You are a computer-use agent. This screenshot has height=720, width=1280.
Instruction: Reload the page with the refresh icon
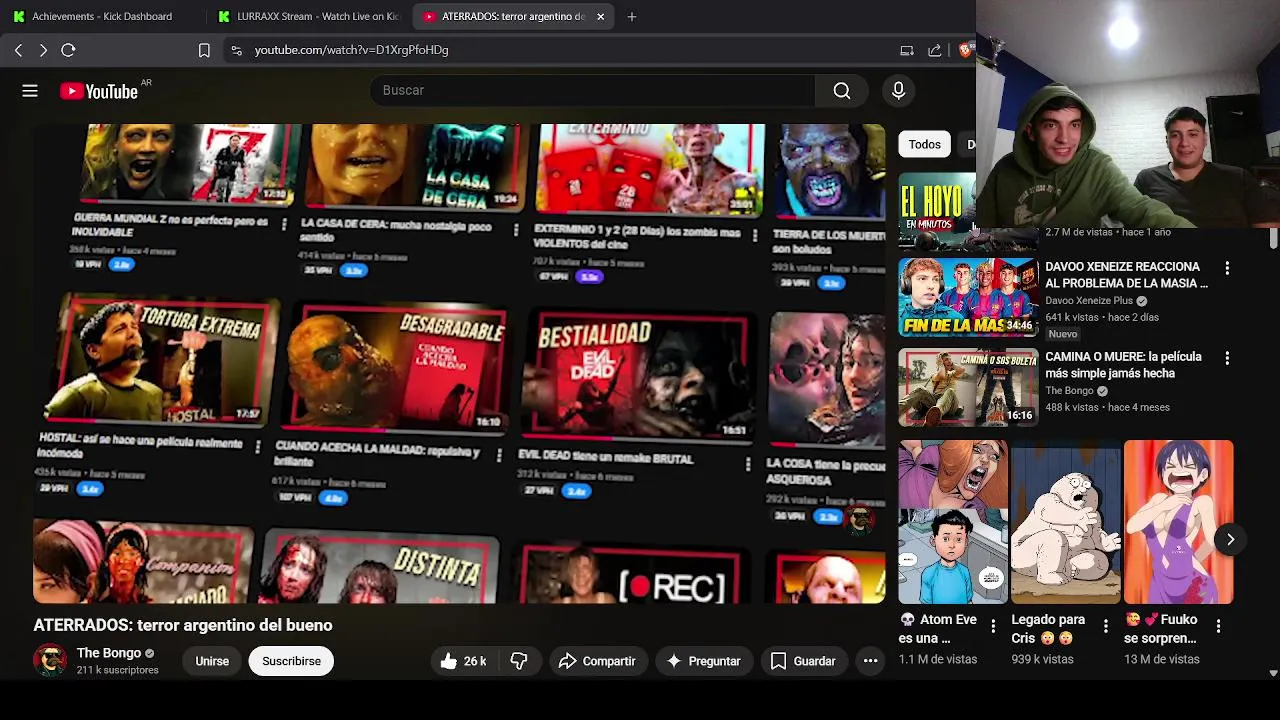coord(68,50)
